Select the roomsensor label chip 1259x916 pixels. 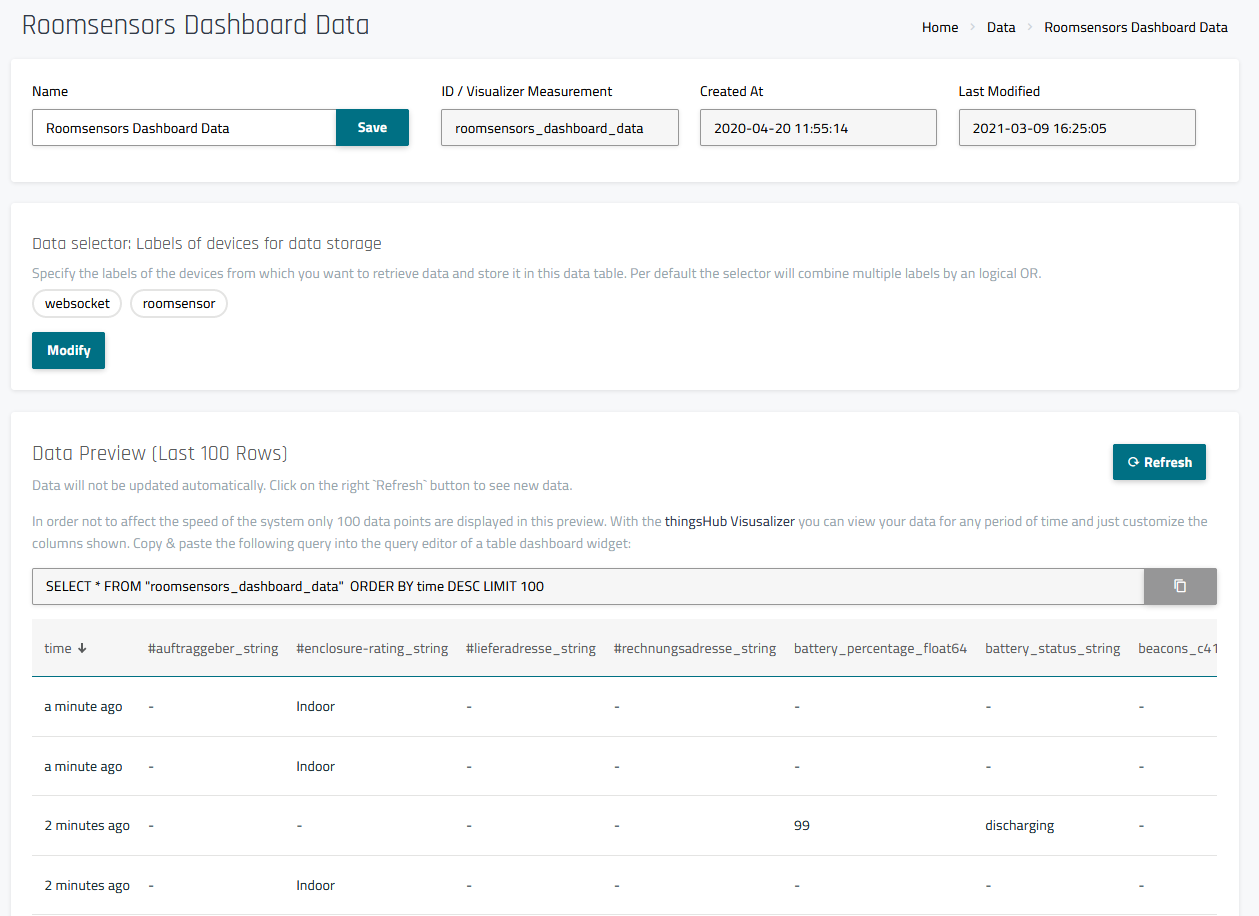point(179,303)
